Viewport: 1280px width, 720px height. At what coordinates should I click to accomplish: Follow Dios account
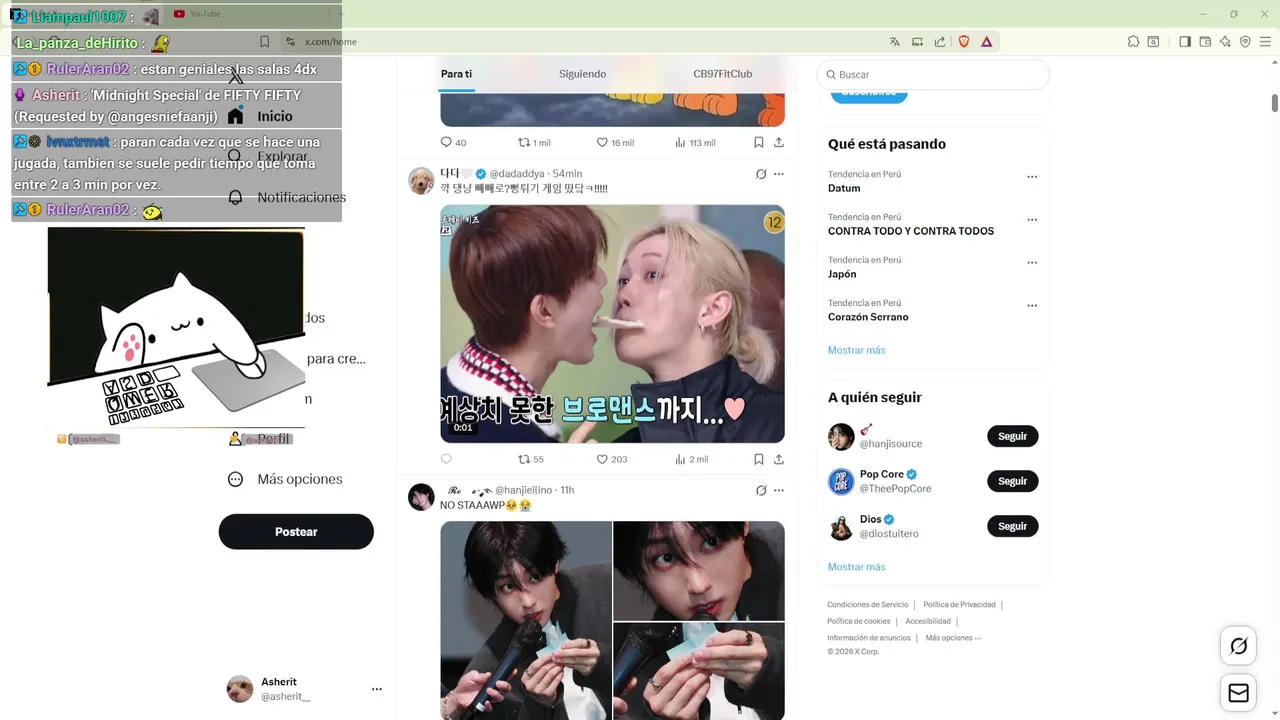pos(1012,526)
